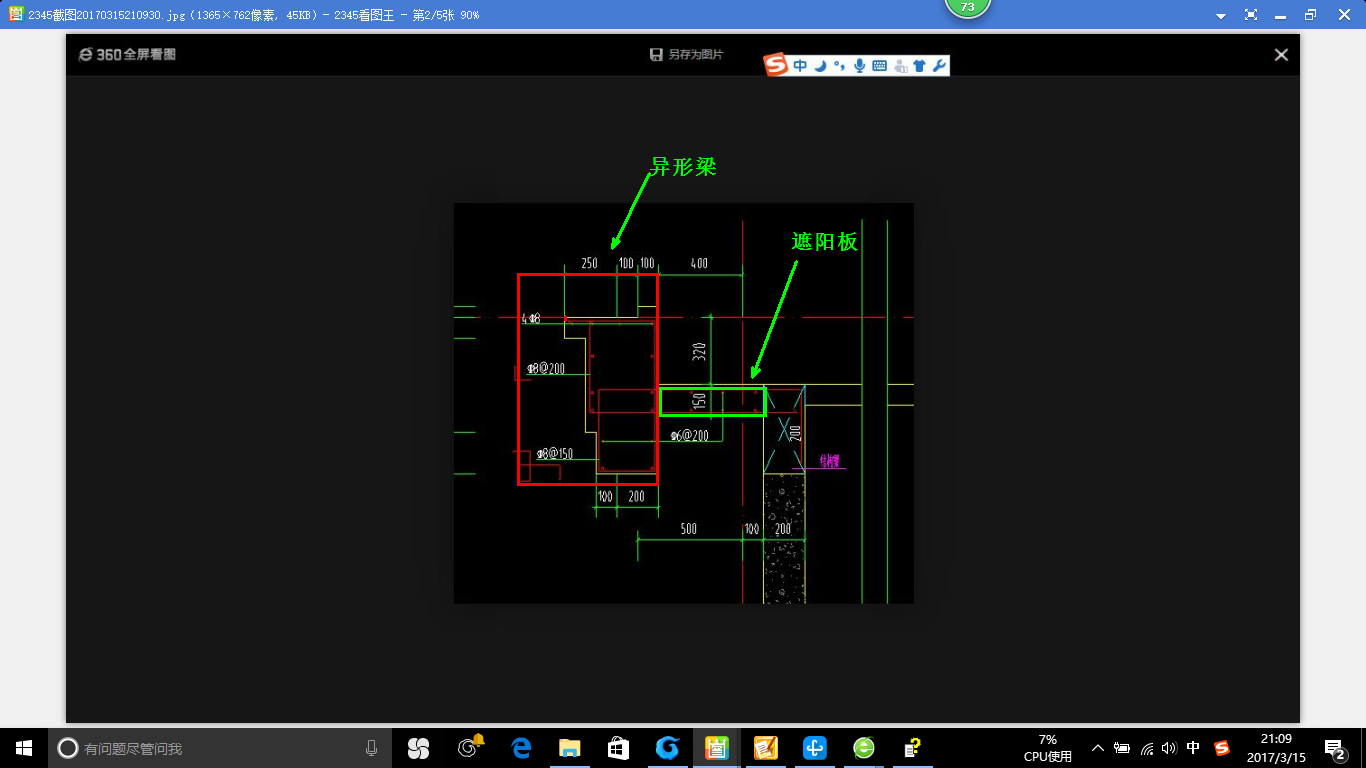Click the full-screen icon in the title bar

point(1251,15)
